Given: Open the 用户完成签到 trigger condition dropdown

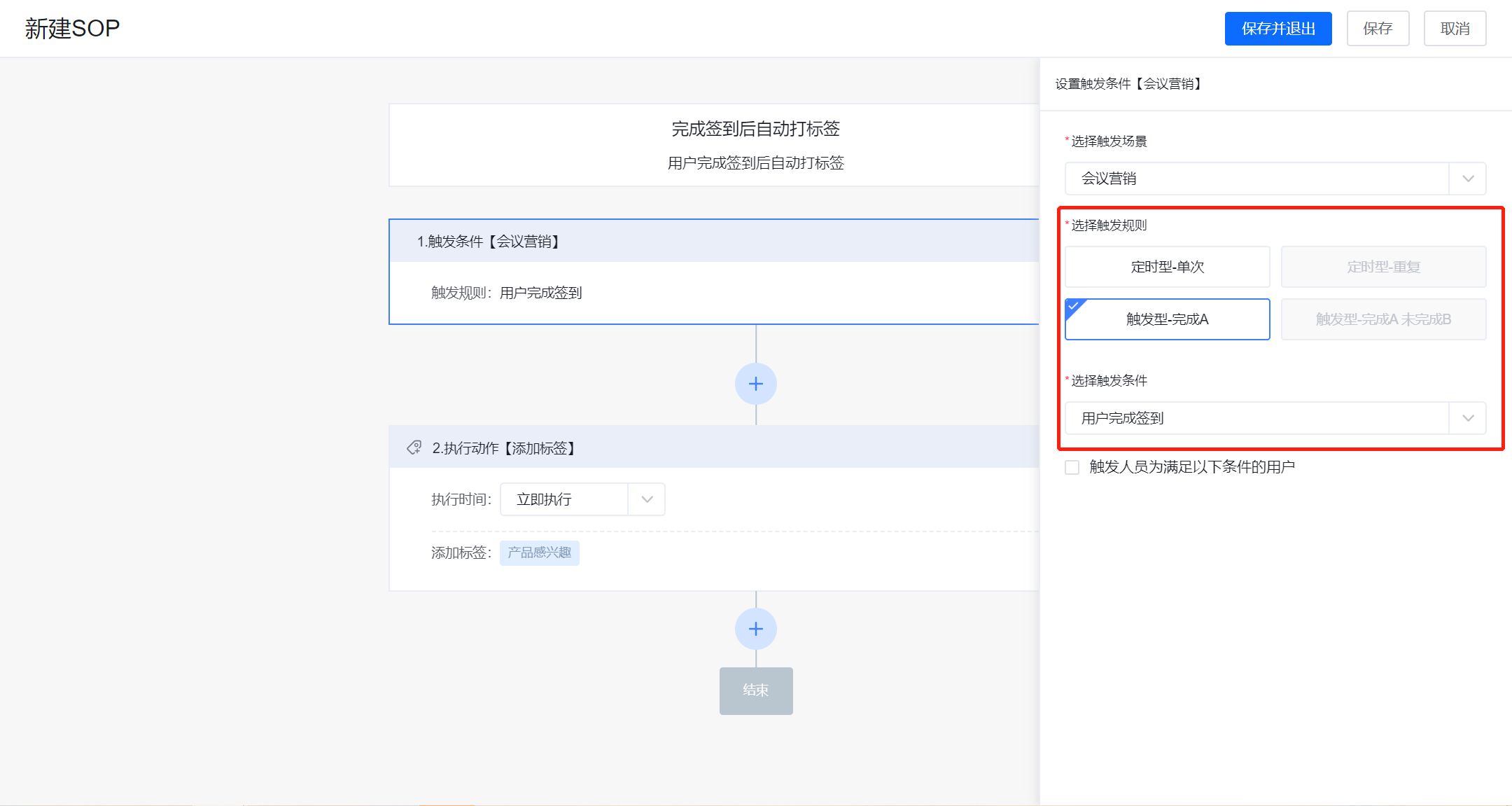Looking at the screenshot, I should click(x=1275, y=418).
